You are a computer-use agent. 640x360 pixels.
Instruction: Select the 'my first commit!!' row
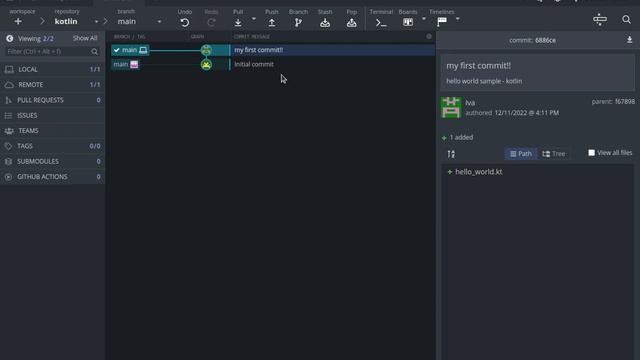pos(333,50)
